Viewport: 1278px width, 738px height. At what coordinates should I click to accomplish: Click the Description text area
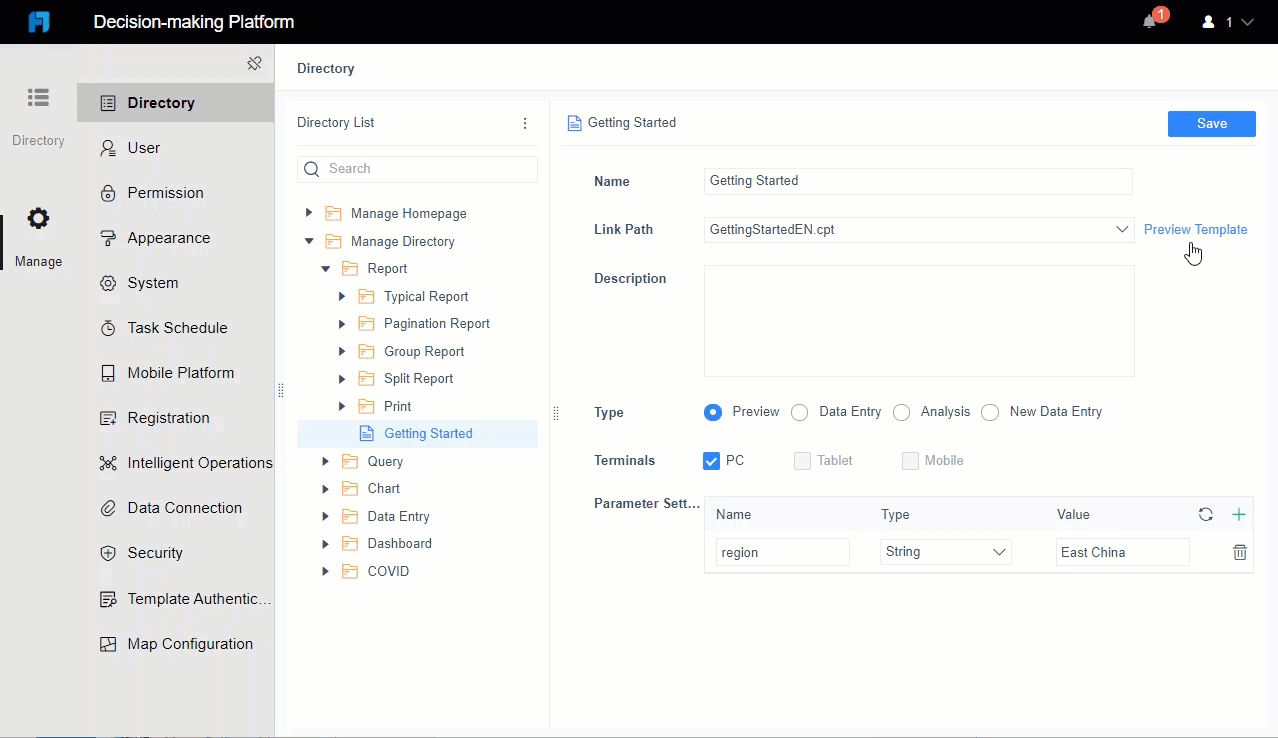(919, 321)
